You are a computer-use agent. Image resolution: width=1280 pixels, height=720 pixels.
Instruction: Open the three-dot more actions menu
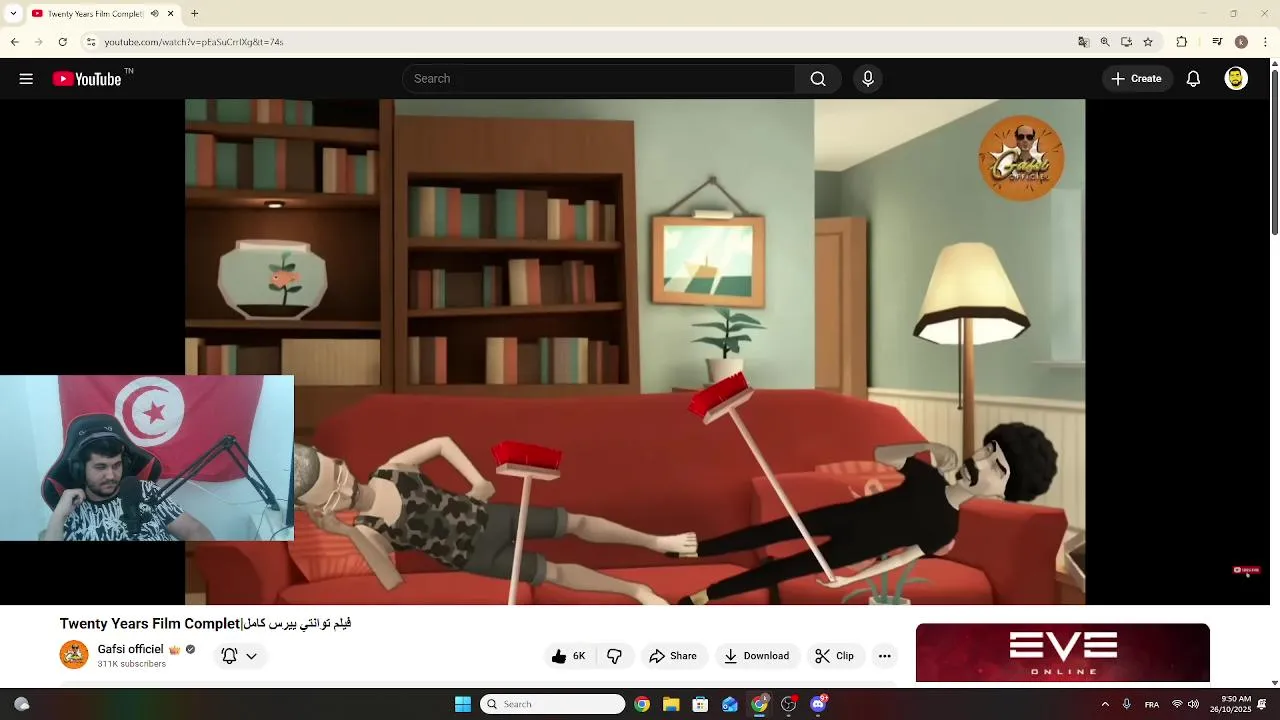click(x=884, y=656)
